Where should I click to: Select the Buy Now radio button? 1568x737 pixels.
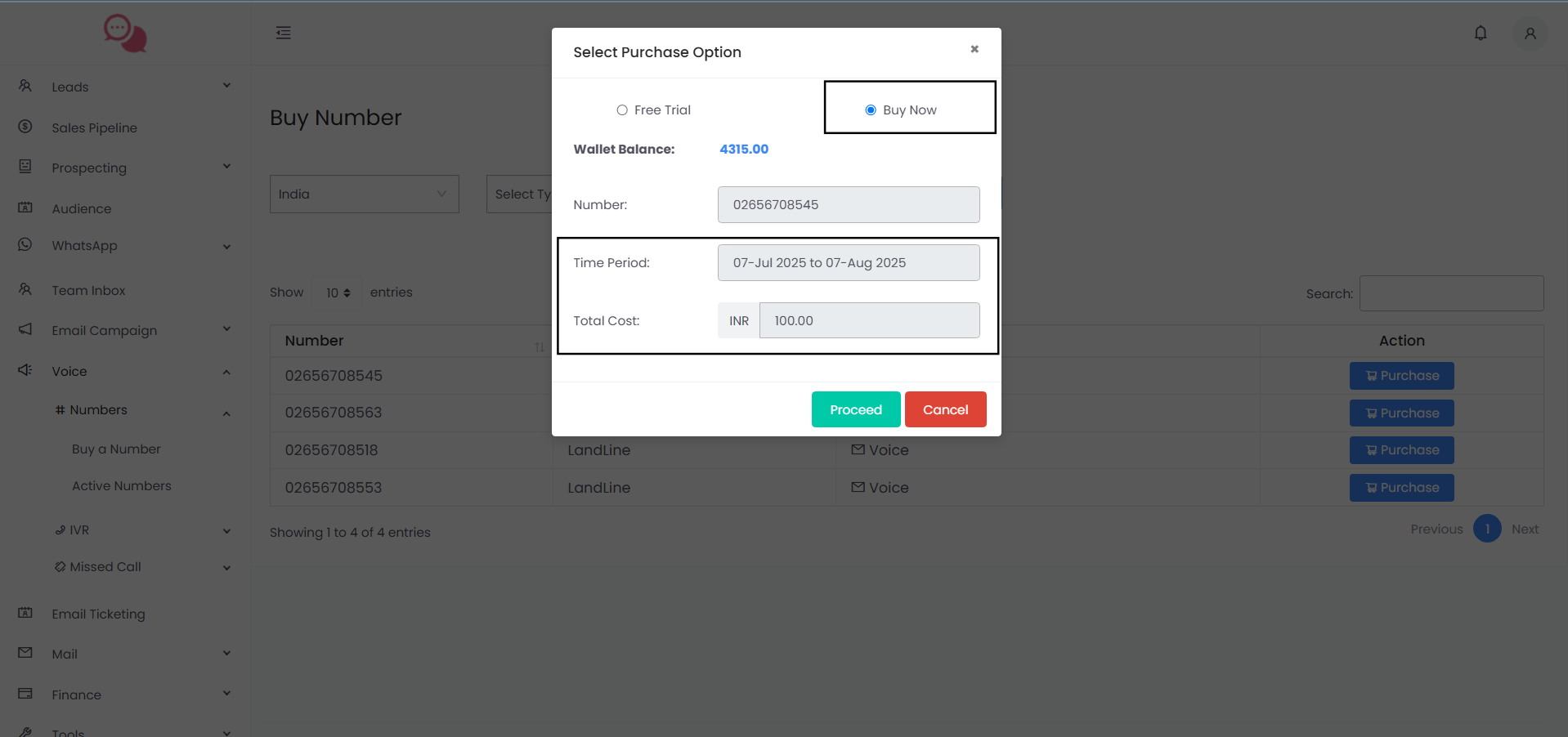[x=871, y=110]
